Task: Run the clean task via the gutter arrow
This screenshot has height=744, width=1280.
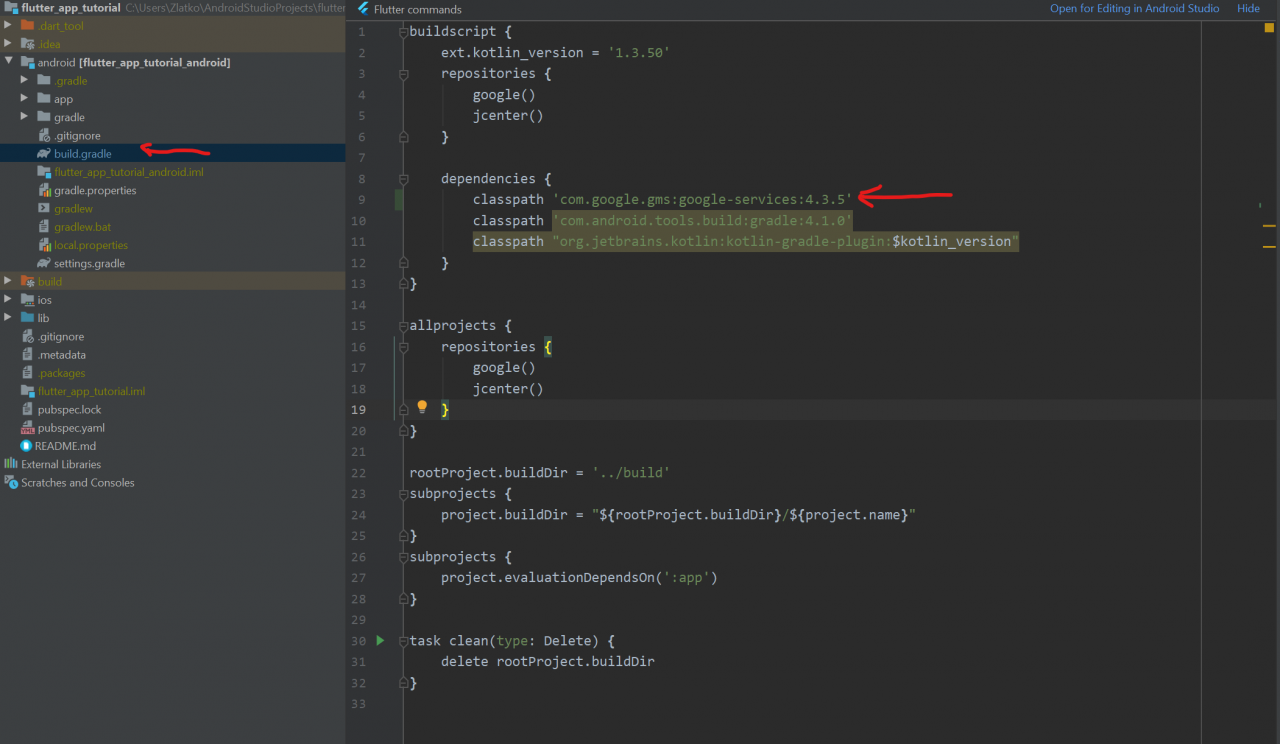Action: [380, 640]
